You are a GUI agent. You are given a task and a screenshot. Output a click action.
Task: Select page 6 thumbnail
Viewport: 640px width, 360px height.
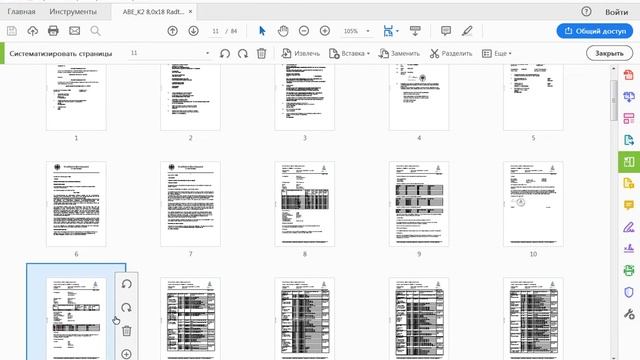76,204
